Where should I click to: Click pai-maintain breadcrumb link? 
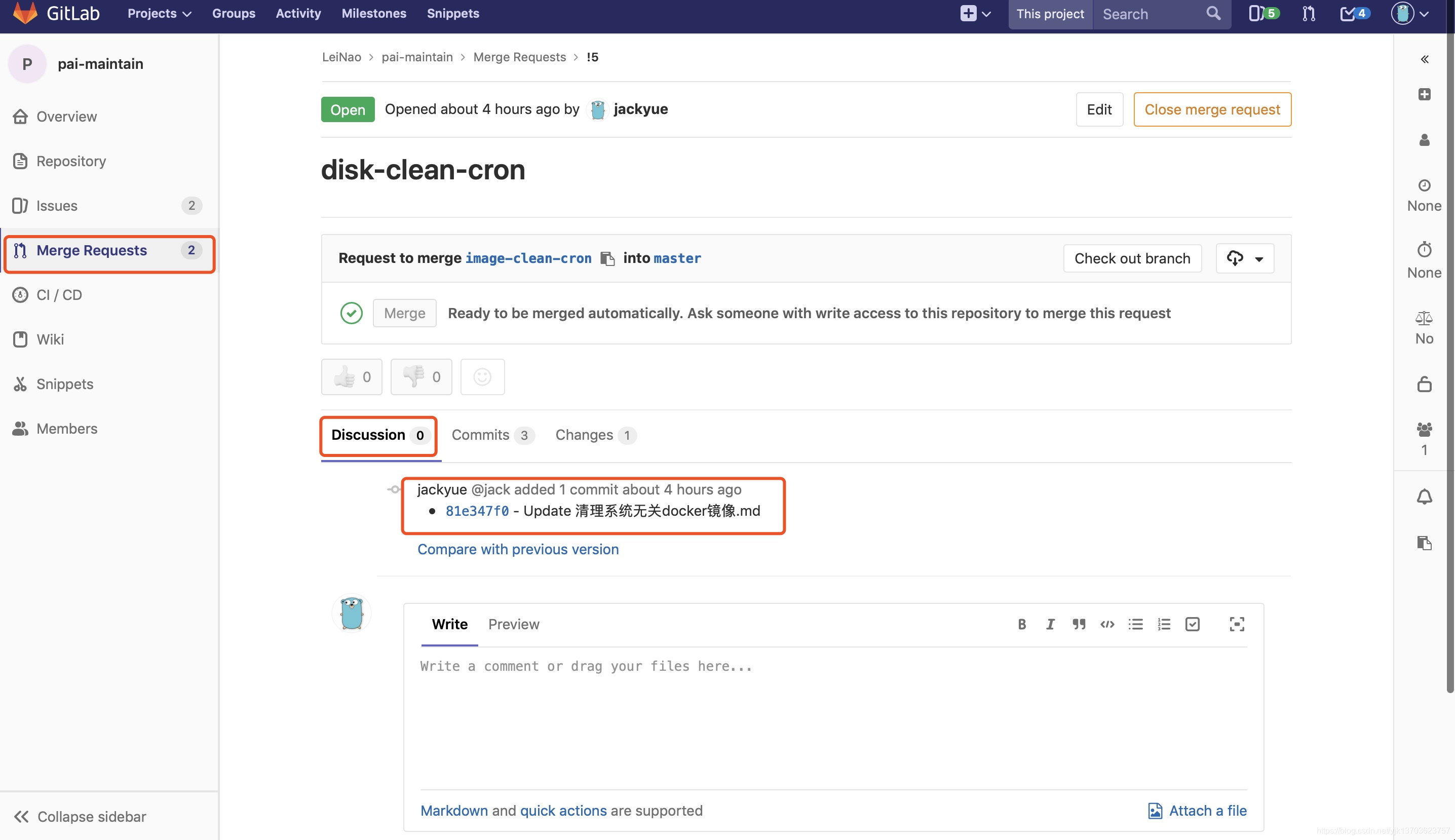coord(417,57)
